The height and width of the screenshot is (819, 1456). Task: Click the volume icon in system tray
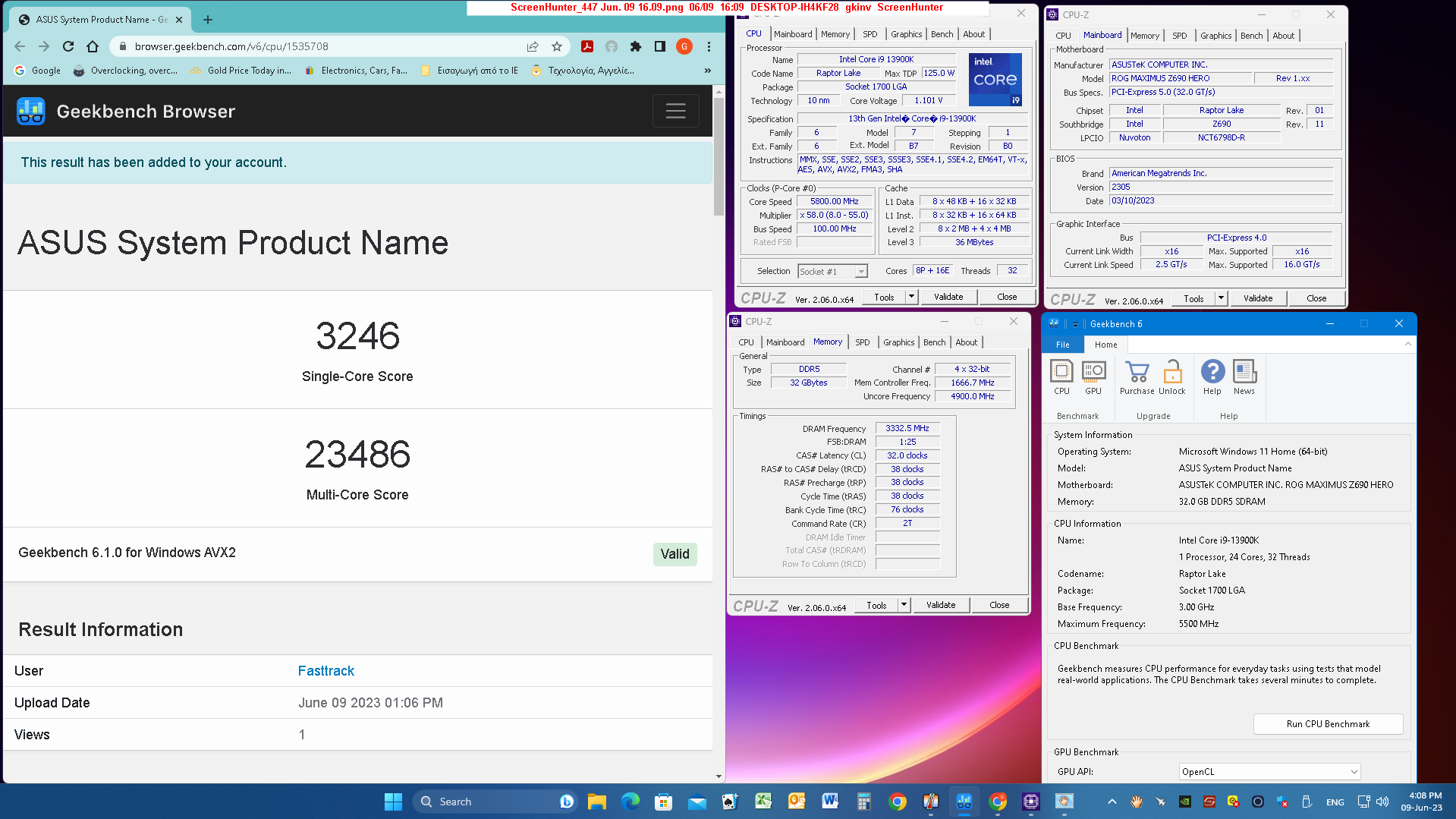coord(1382,802)
